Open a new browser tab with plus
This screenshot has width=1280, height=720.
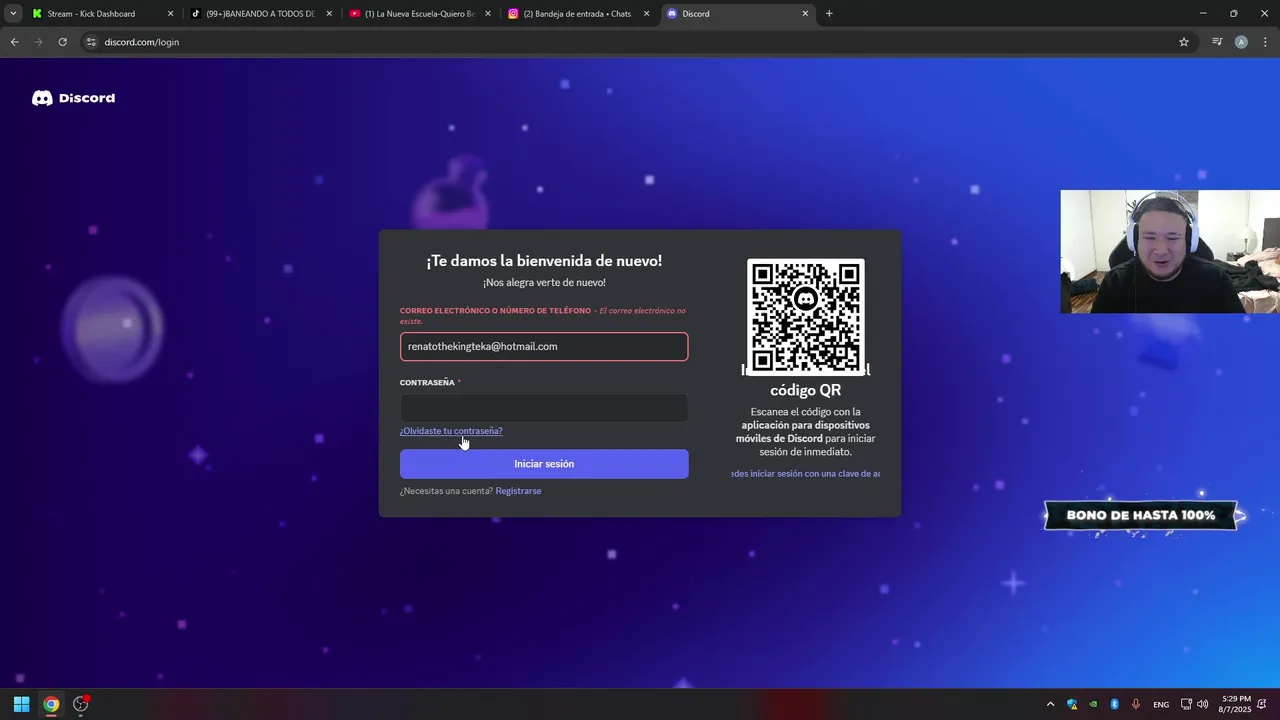[x=829, y=14]
